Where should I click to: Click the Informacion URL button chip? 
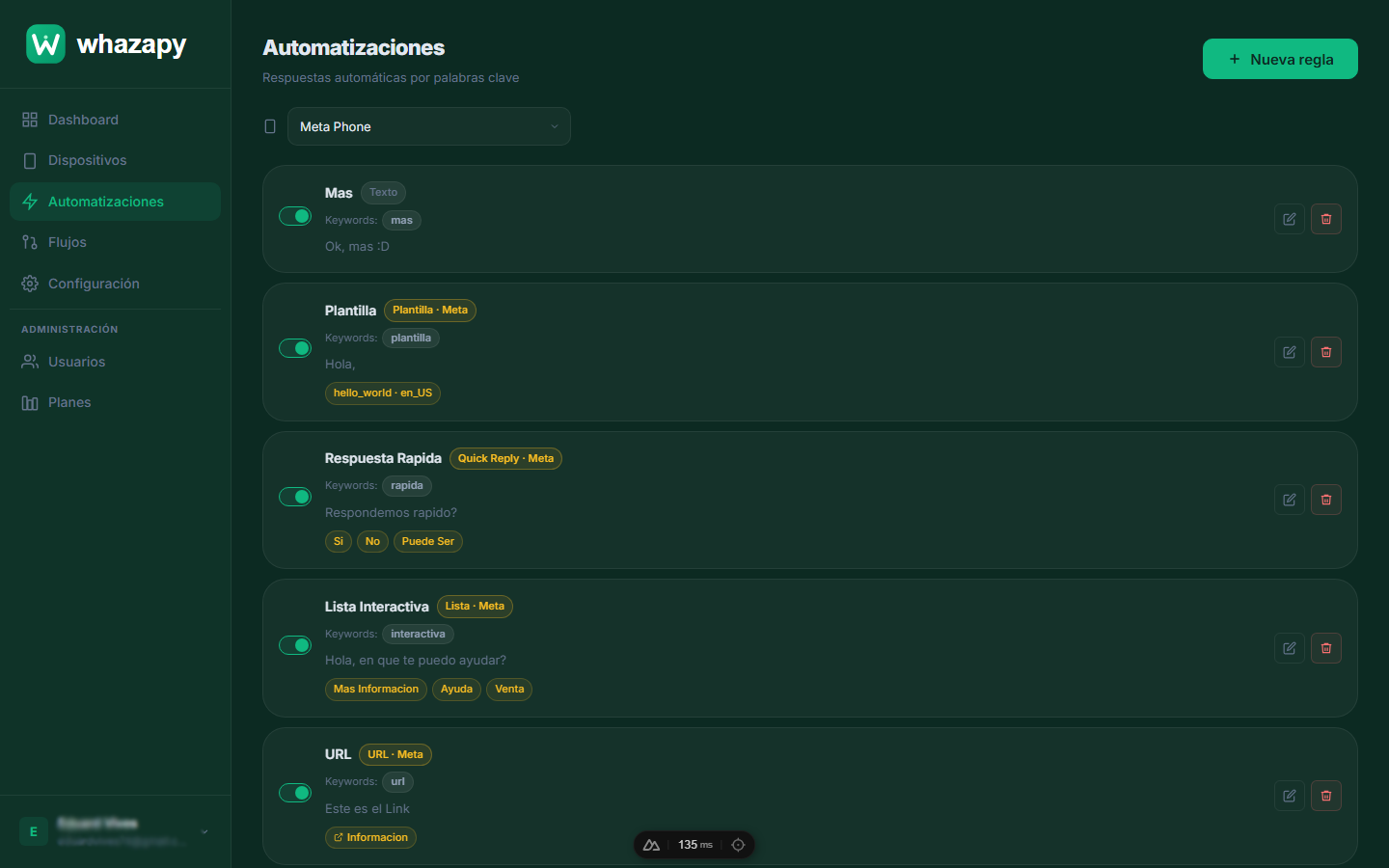coord(370,837)
